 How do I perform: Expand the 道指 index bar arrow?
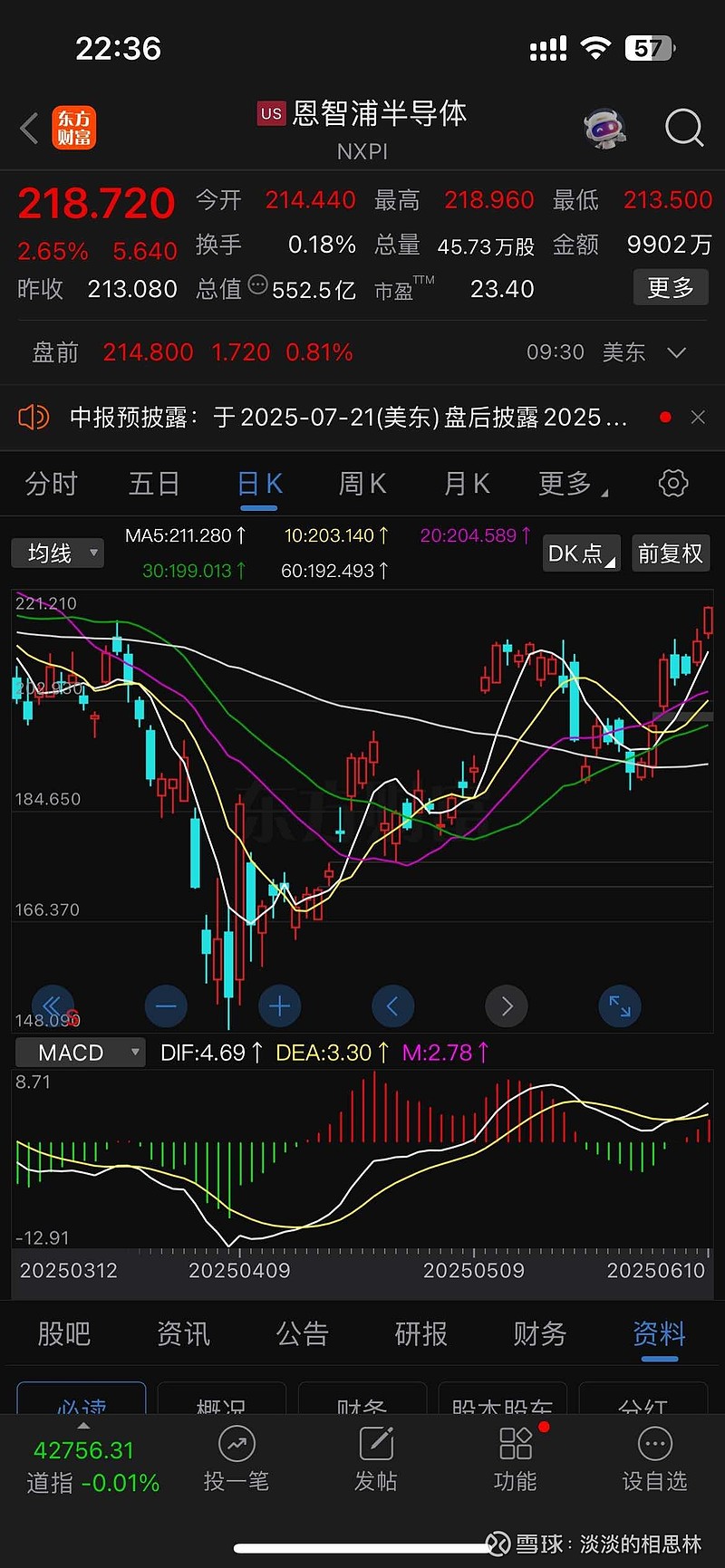84,1426
